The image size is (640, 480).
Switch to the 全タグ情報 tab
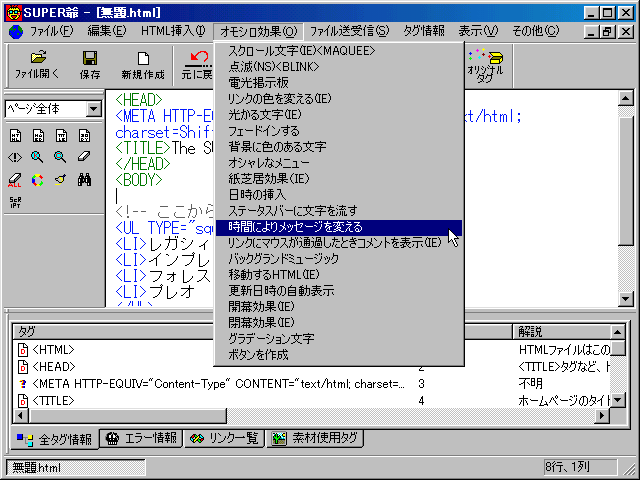54,440
